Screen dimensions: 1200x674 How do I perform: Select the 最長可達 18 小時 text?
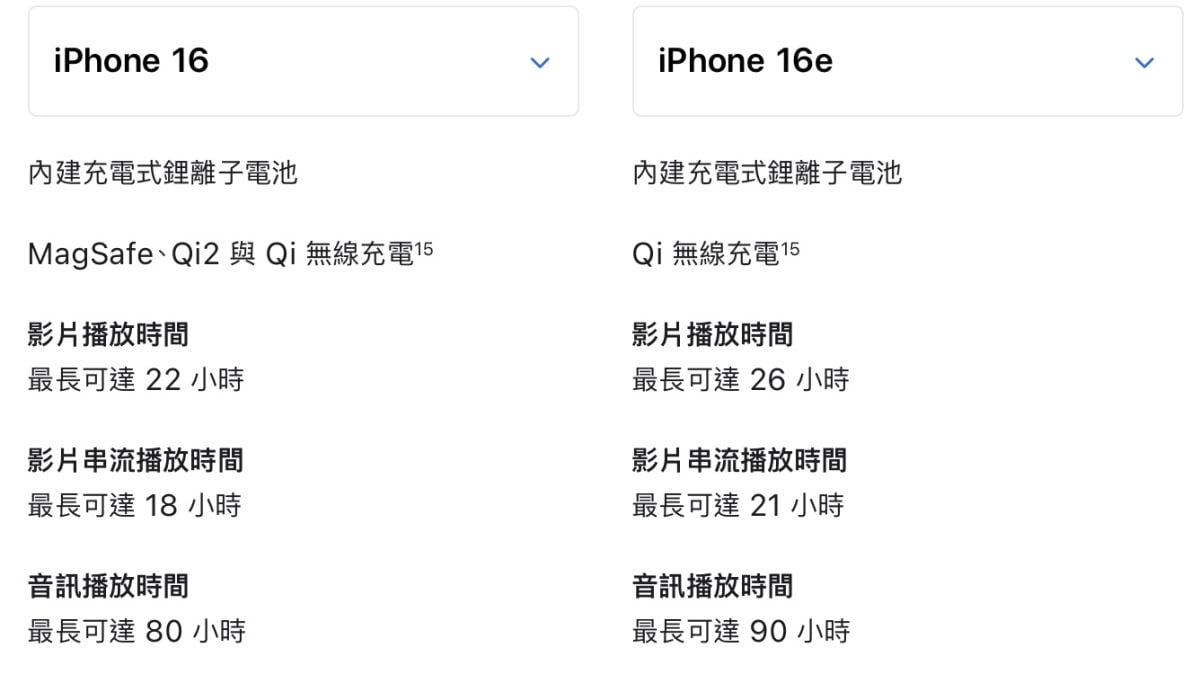click(x=135, y=506)
